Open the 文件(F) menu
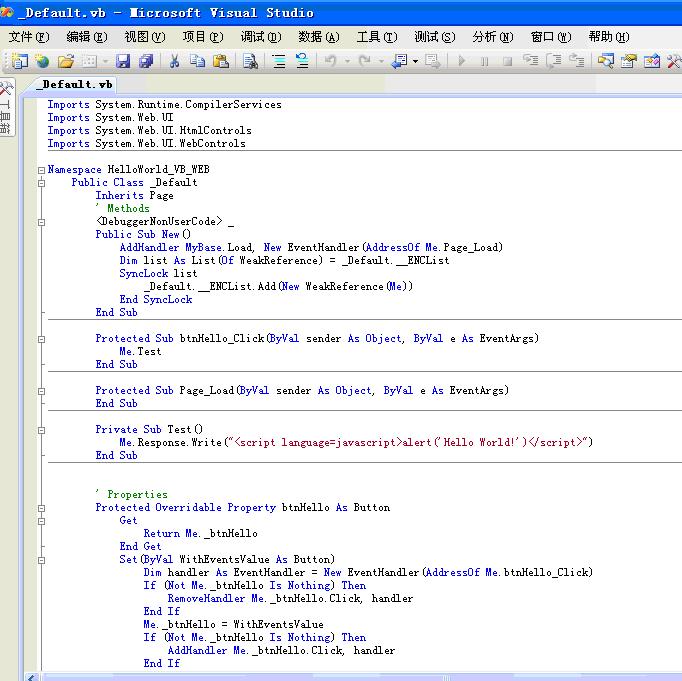This screenshot has height=681, width=682. pos(29,37)
